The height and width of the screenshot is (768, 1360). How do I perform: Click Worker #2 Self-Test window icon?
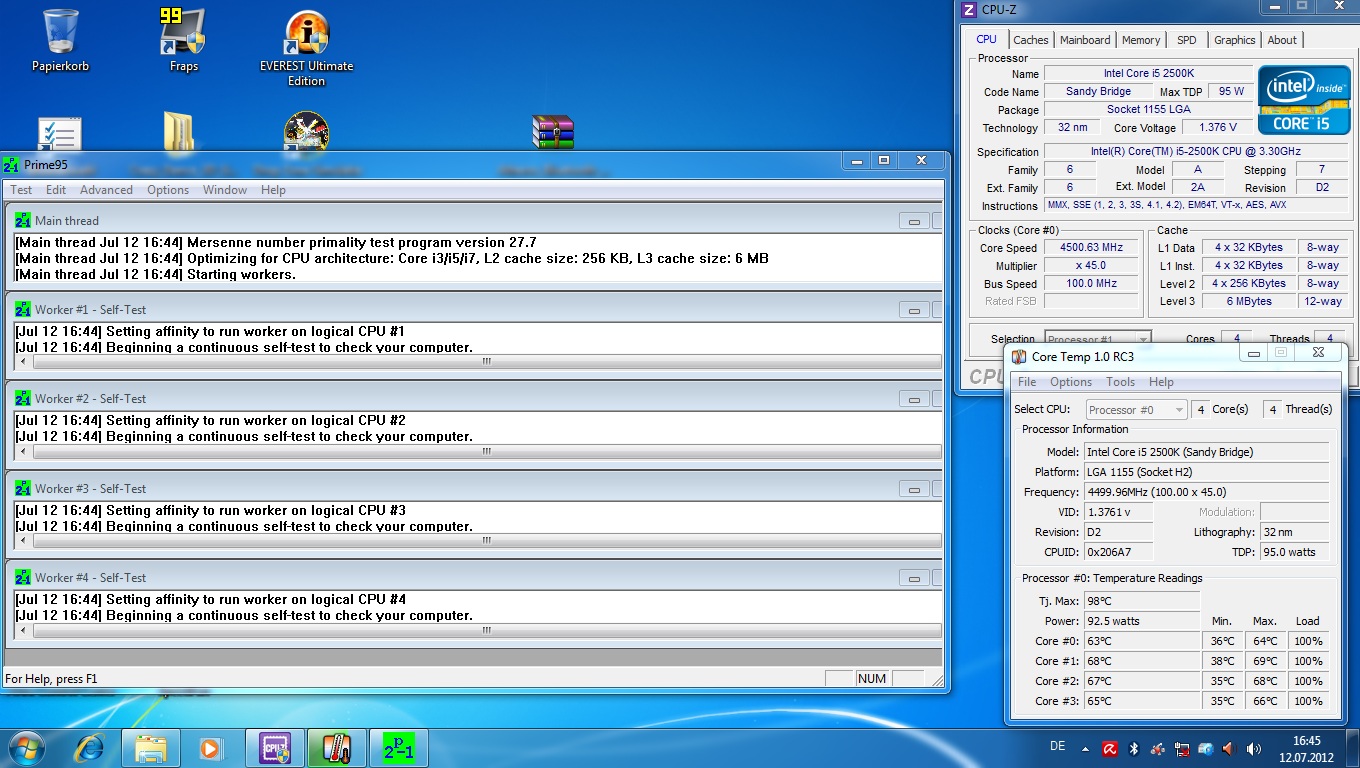click(23, 398)
